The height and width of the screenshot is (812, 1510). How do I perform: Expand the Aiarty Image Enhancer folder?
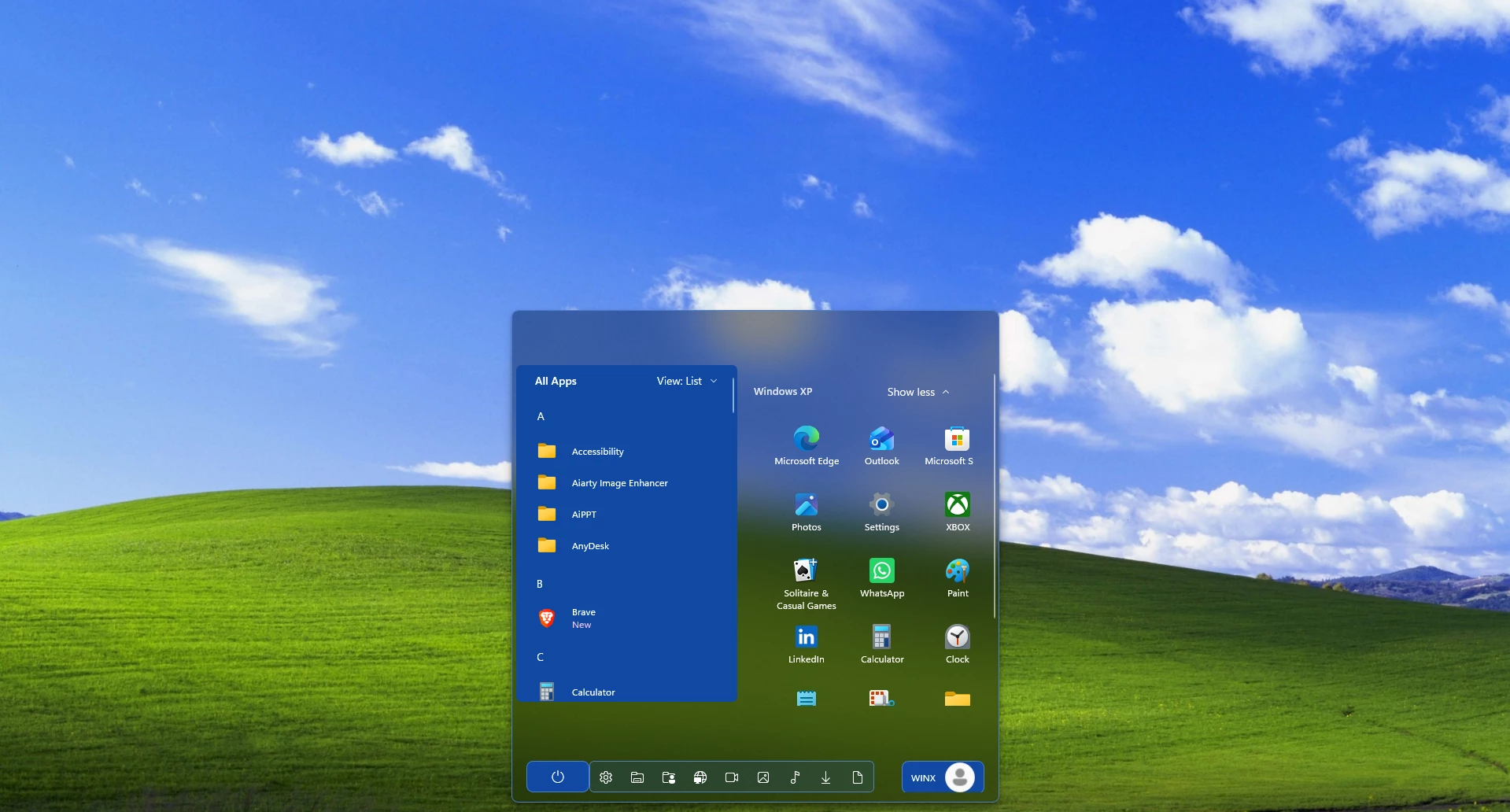626,483
